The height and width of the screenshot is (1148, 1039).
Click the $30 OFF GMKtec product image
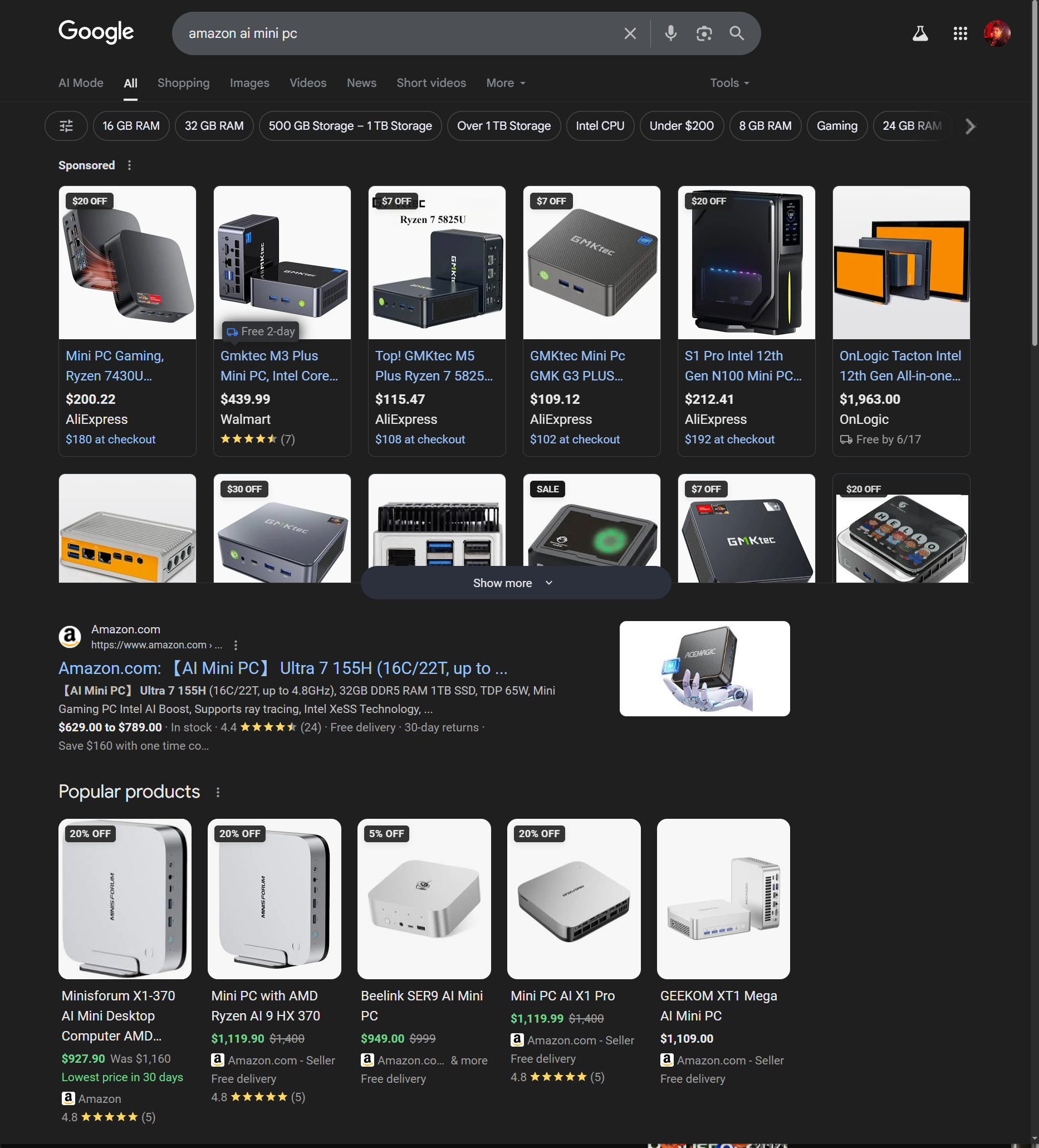point(282,529)
